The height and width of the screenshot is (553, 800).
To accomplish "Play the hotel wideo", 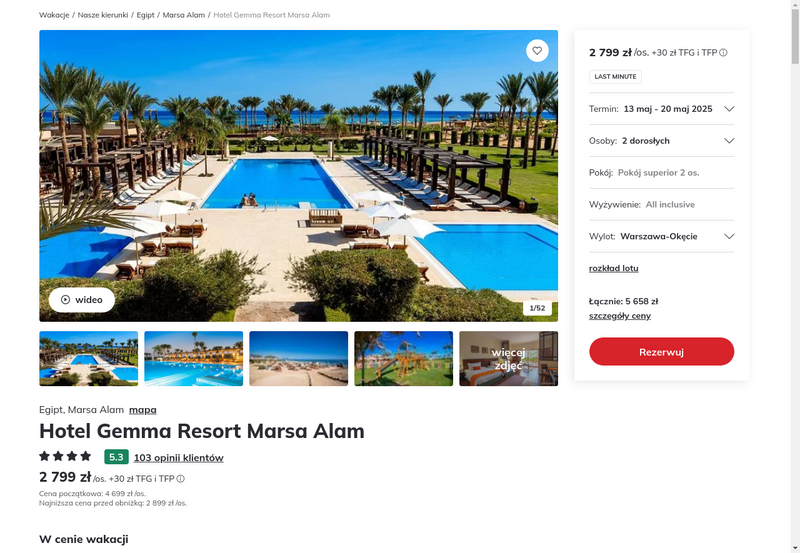I will click(x=82, y=299).
